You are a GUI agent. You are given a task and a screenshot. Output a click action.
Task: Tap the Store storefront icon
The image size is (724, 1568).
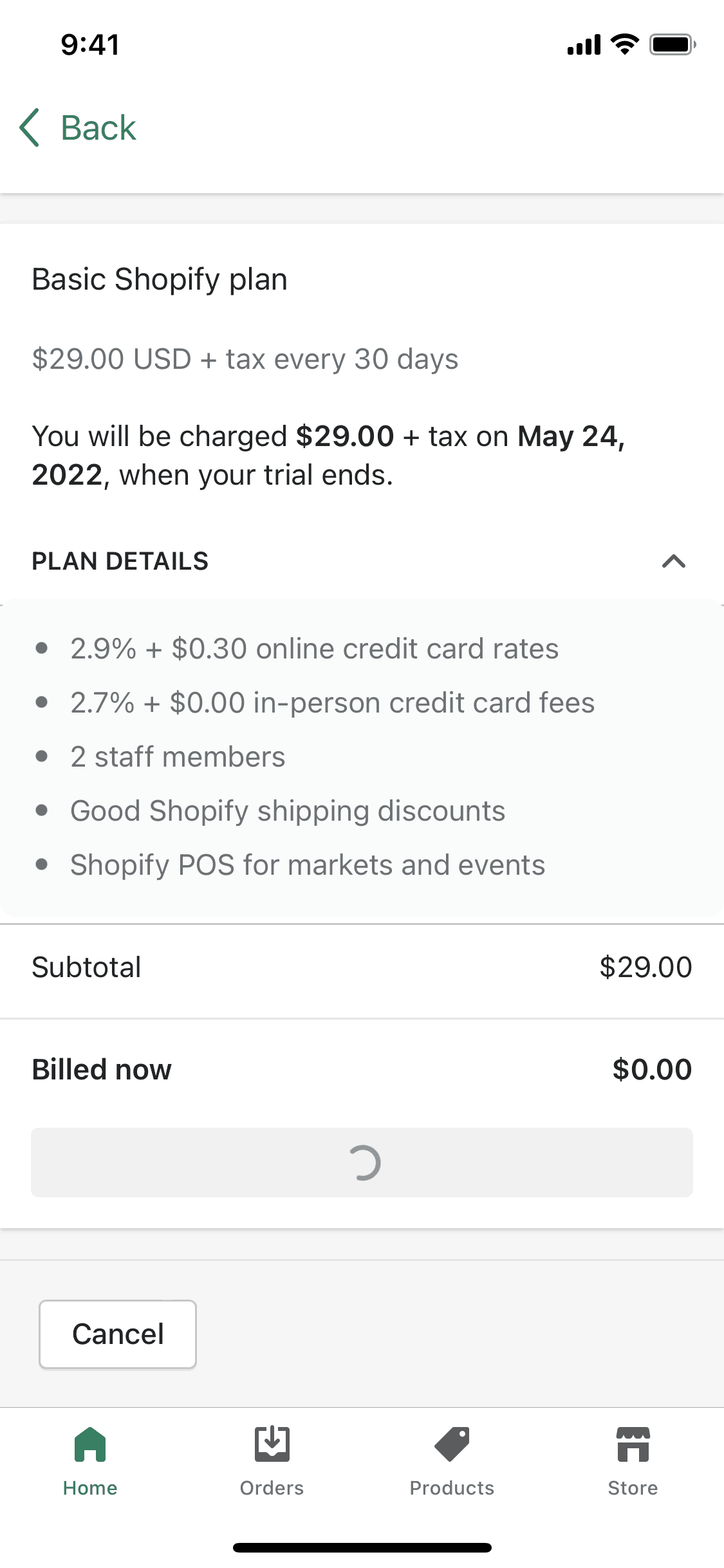(x=633, y=1444)
